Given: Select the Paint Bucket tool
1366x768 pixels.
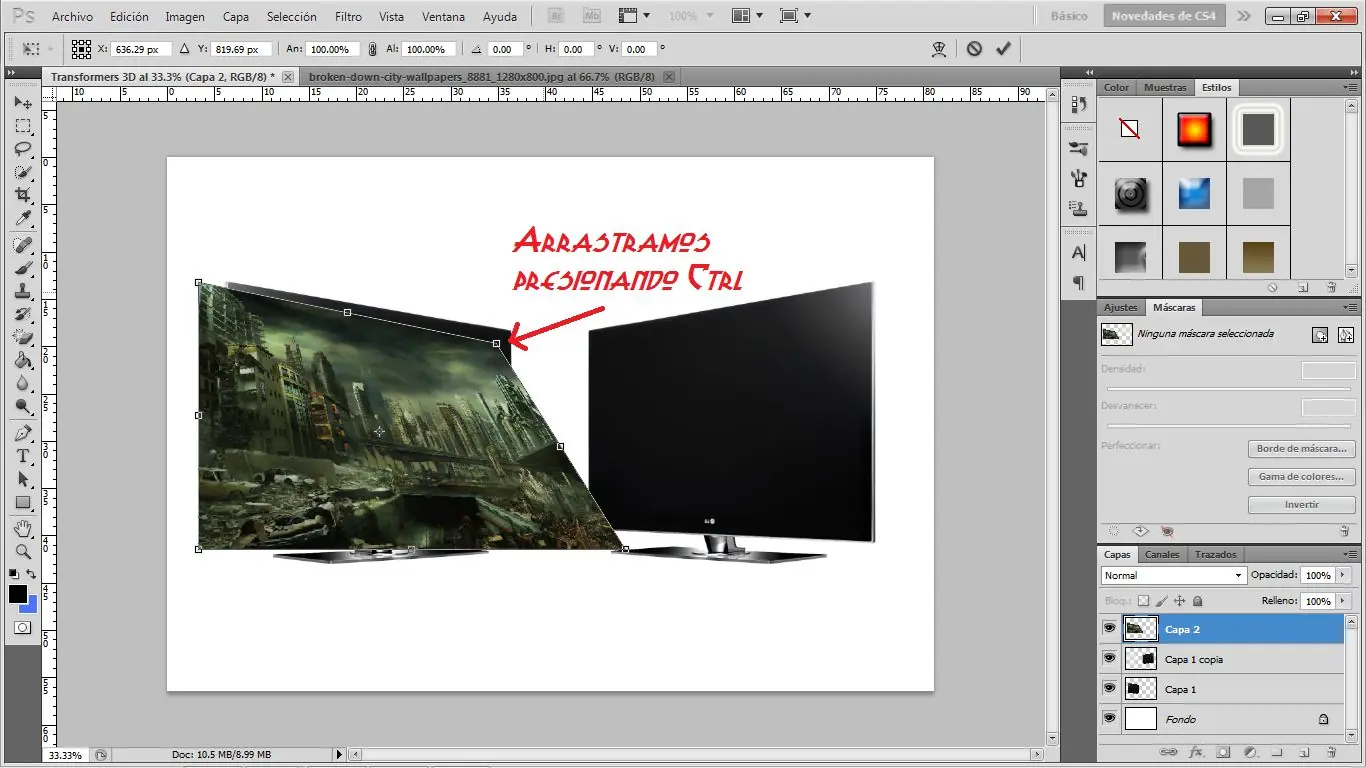Looking at the screenshot, I should tap(22, 360).
